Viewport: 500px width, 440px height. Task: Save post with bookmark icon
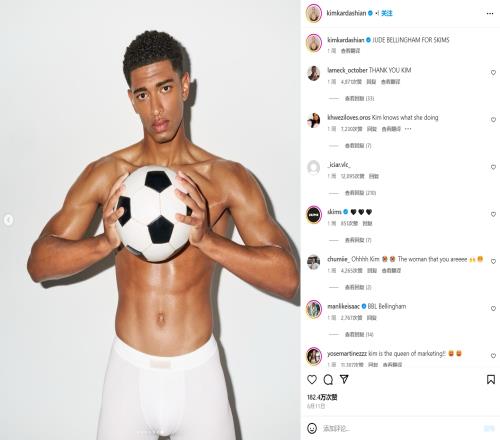(x=491, y=379)
